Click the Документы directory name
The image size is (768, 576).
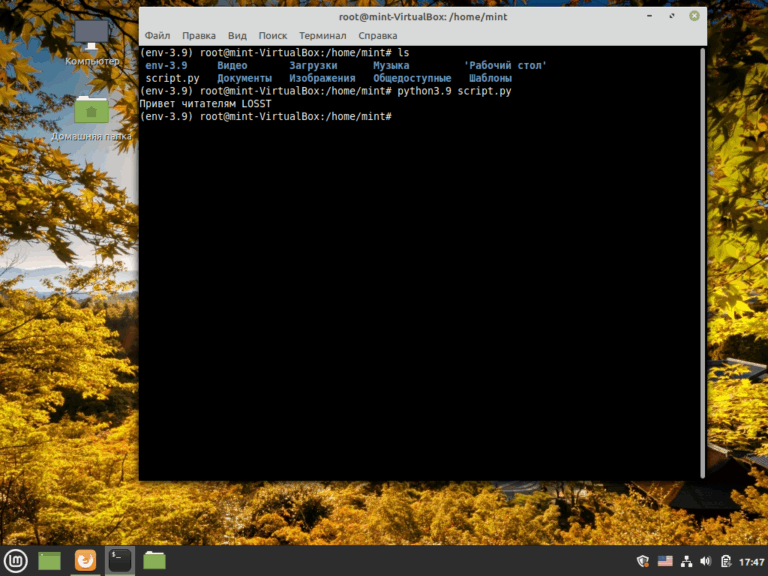click(244, 78)
